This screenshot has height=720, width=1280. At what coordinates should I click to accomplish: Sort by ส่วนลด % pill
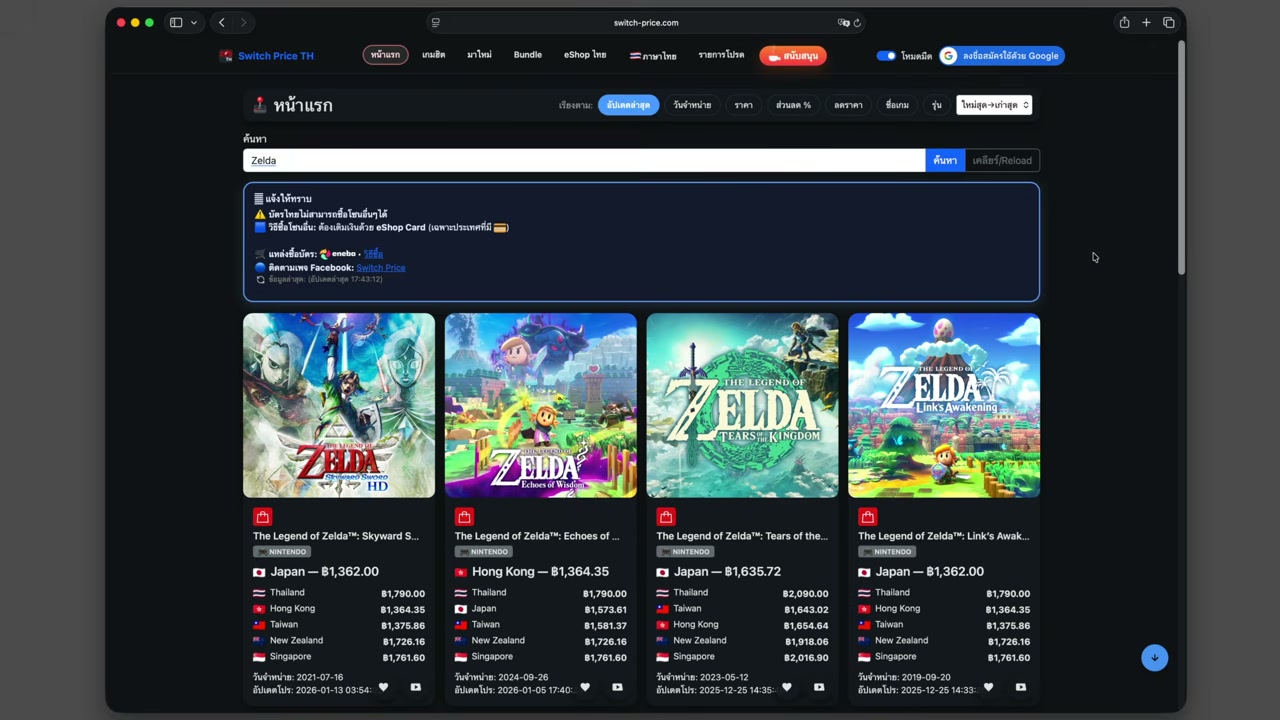[793, 105]
